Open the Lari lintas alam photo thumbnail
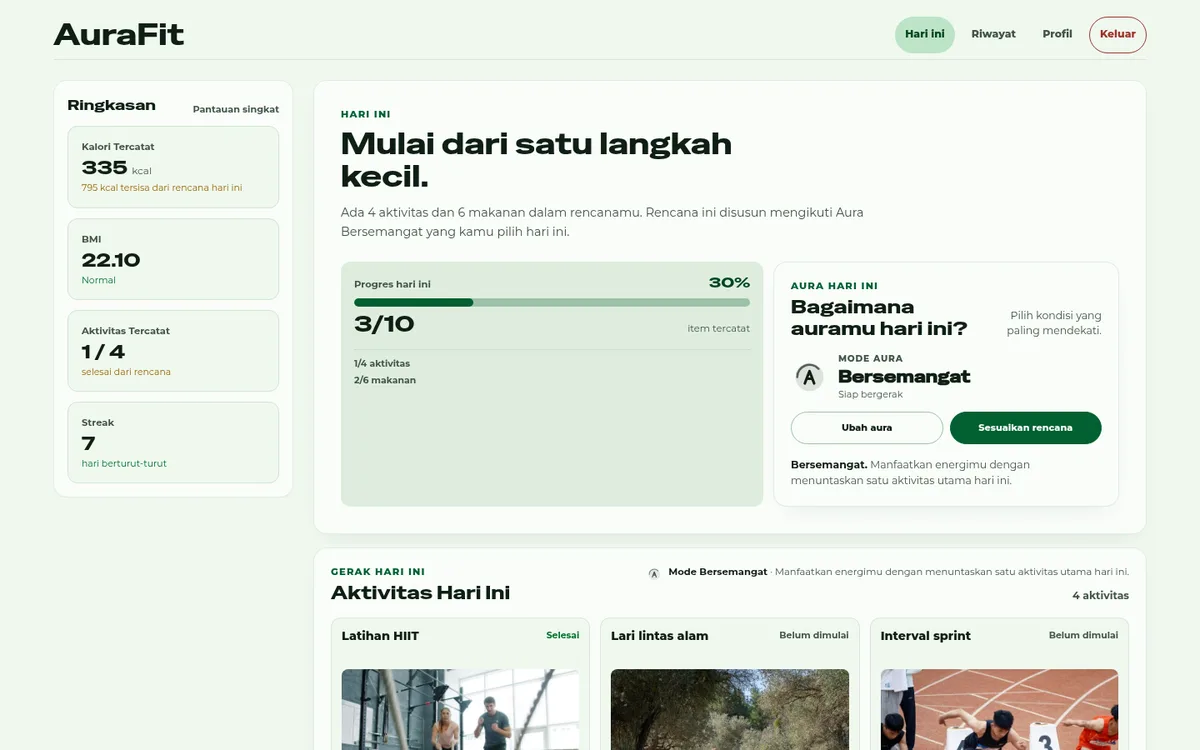The width and height of the screenshot is (1200, 750). pyautogui.click(x=730, y=710)
